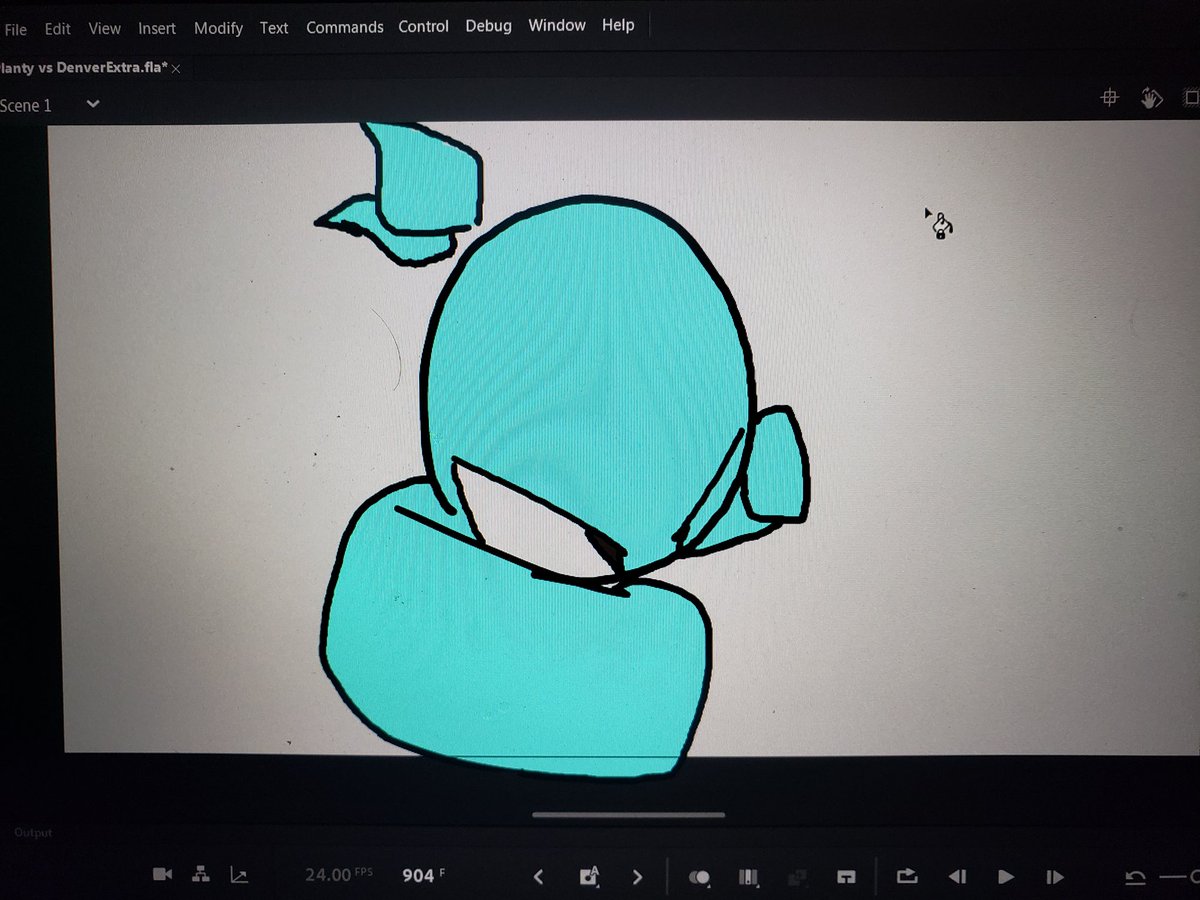Go to the next keyframe arrow
Image resolution: width=1200 pixels, height=900 pixels.
[637, 877]
